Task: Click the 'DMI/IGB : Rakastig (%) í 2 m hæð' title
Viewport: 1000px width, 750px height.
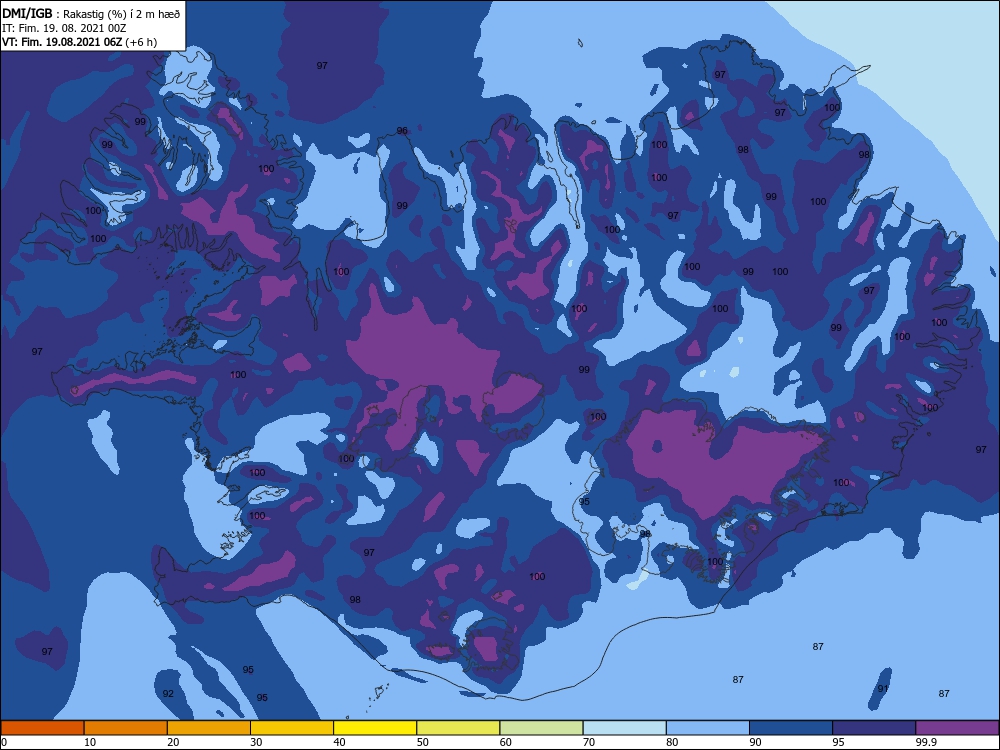Action: (92, 13)
